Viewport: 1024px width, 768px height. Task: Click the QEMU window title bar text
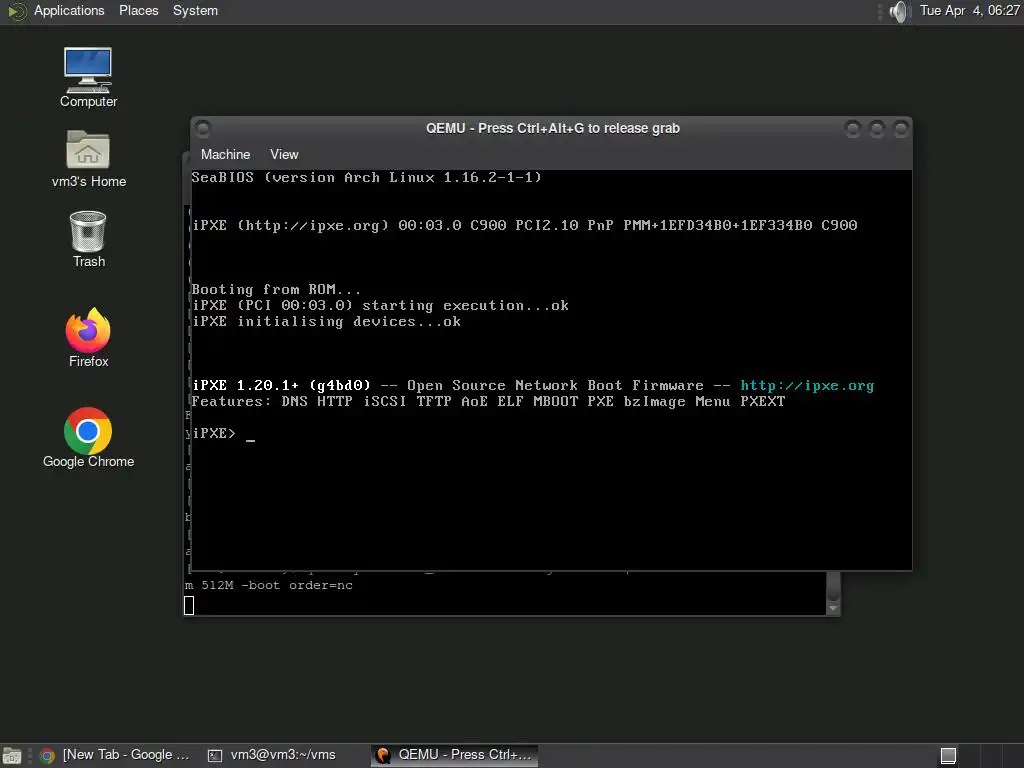[x=552, y=129]
